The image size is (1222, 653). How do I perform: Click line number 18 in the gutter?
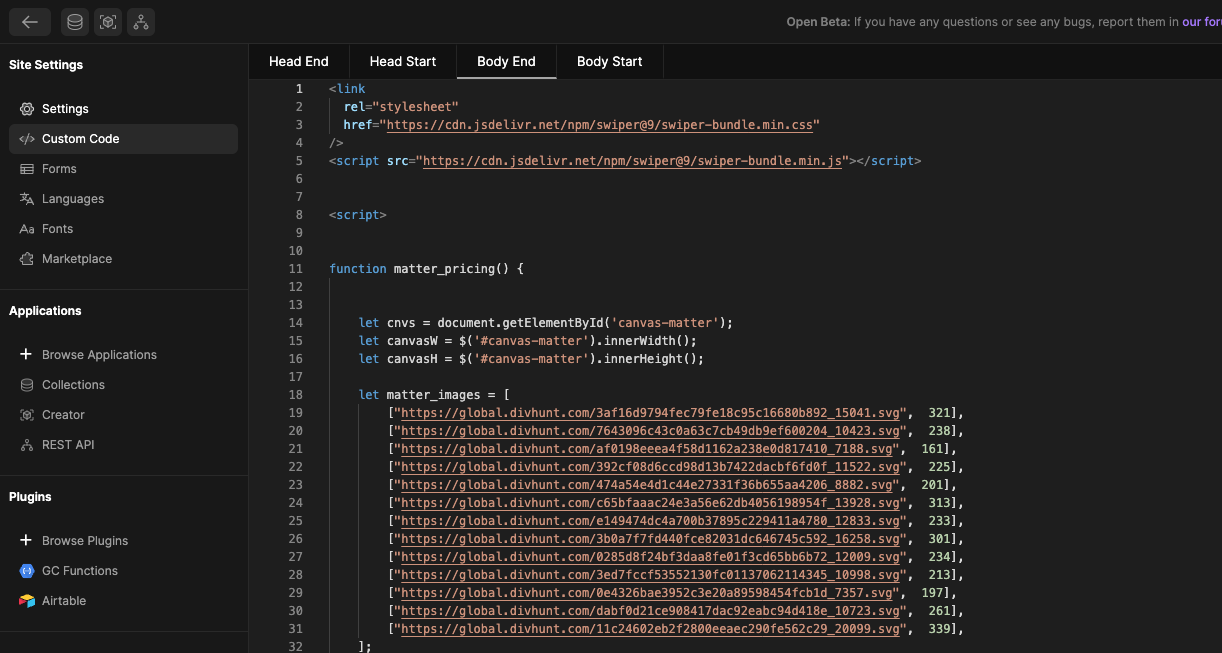point(295,395)
